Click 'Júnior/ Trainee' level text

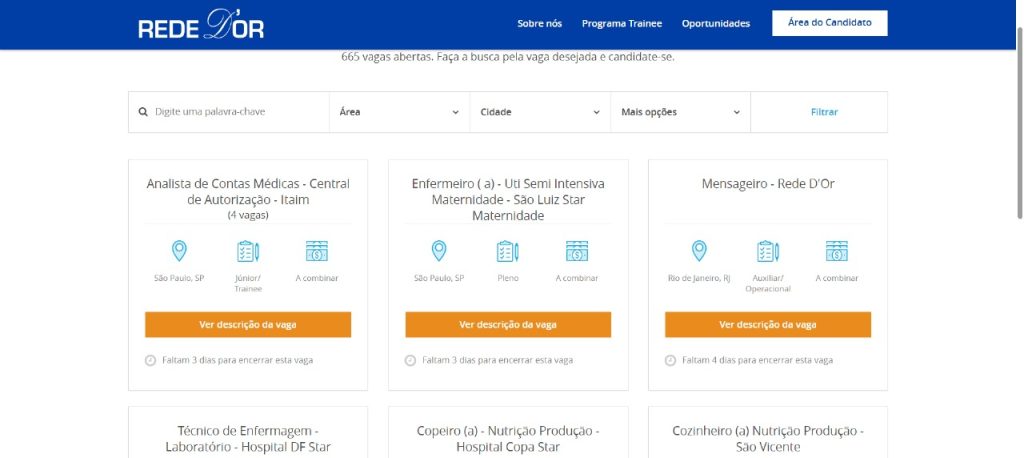tap(248, 284)
